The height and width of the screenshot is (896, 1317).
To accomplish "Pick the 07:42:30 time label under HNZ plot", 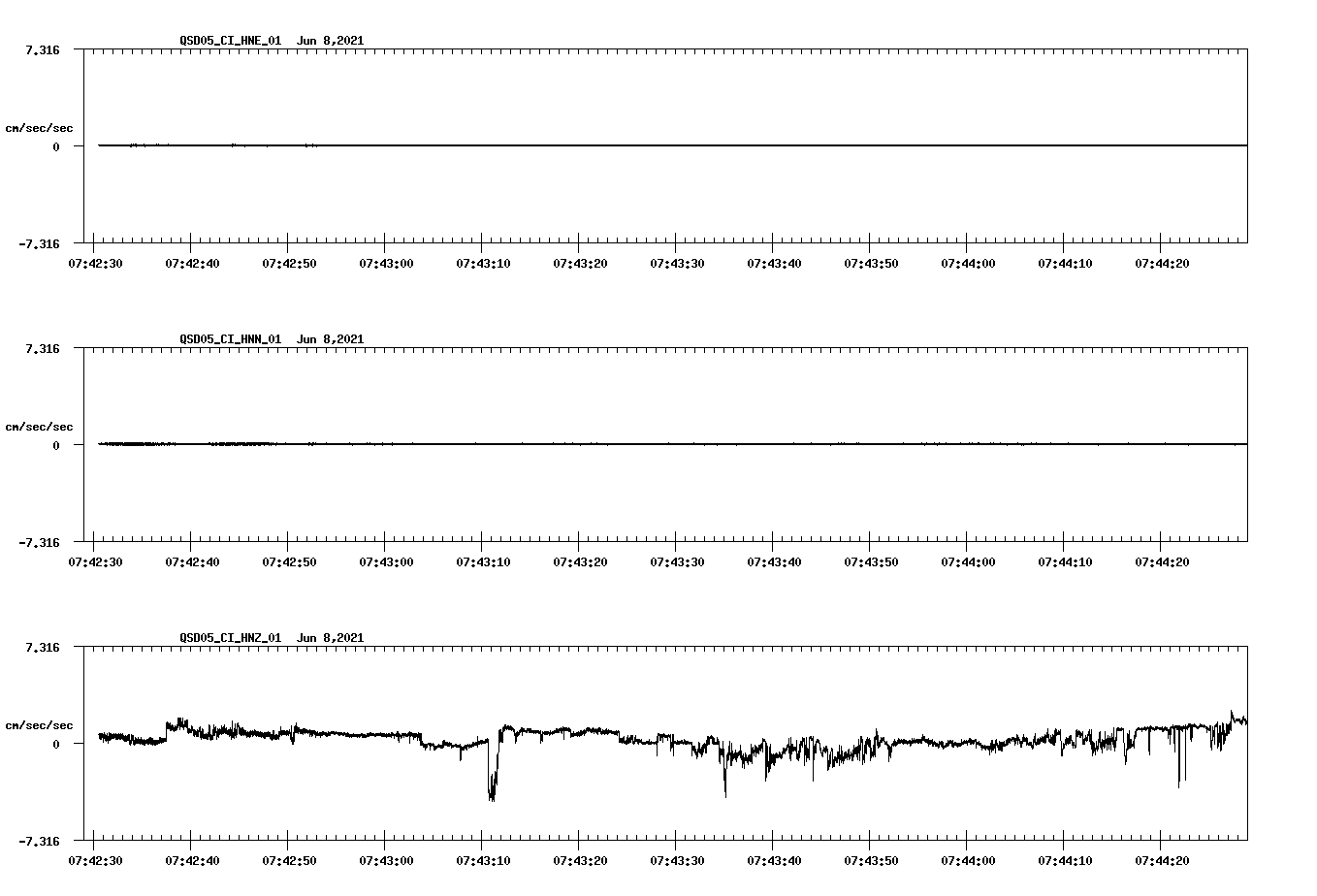I will click(95, 860).
